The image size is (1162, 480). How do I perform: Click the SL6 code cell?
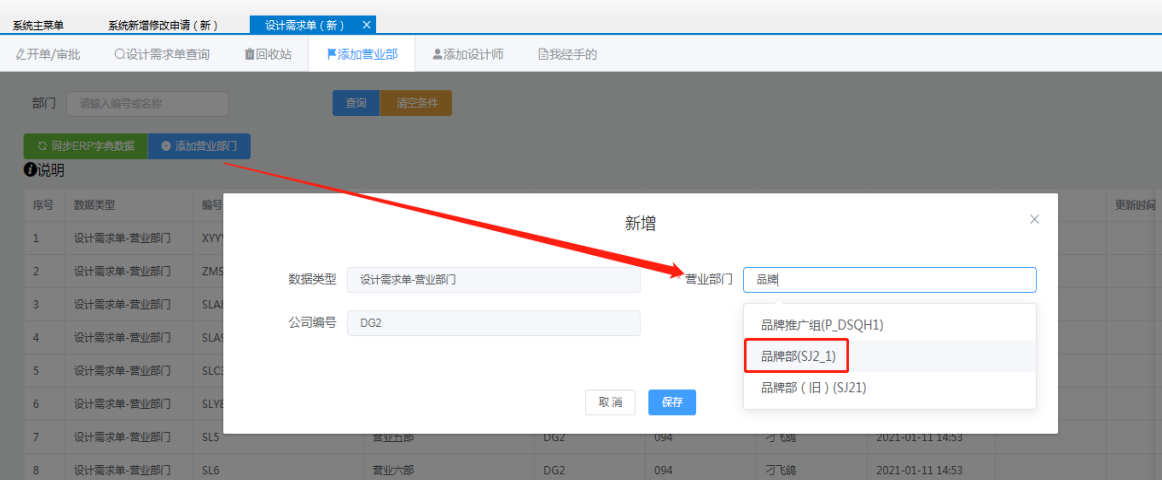click(211, 470)
